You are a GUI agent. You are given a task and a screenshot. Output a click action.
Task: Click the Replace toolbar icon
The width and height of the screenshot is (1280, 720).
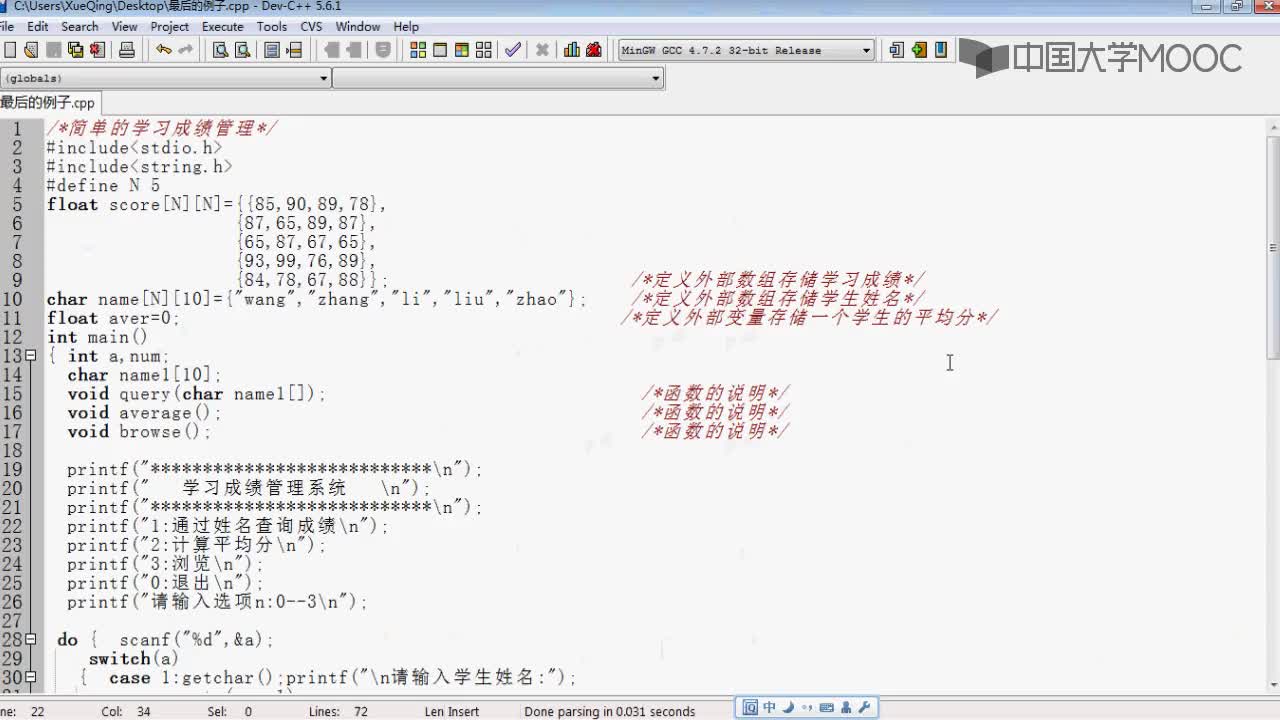pyautogui.click(x=242, y=50)
